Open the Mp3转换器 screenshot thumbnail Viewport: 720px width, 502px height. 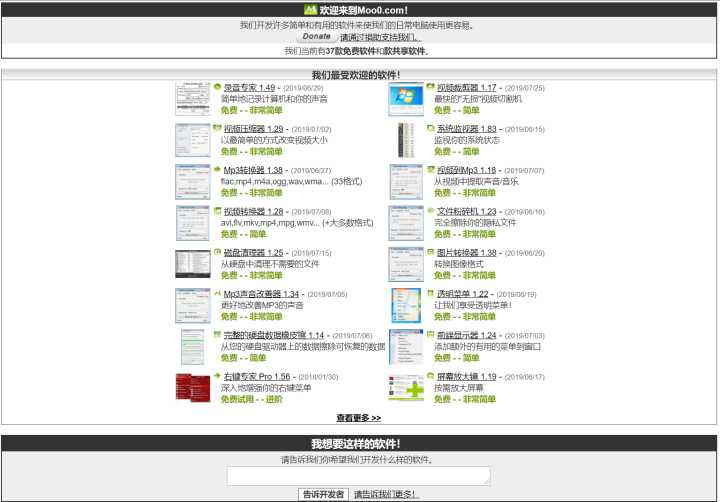pos(193,181)
